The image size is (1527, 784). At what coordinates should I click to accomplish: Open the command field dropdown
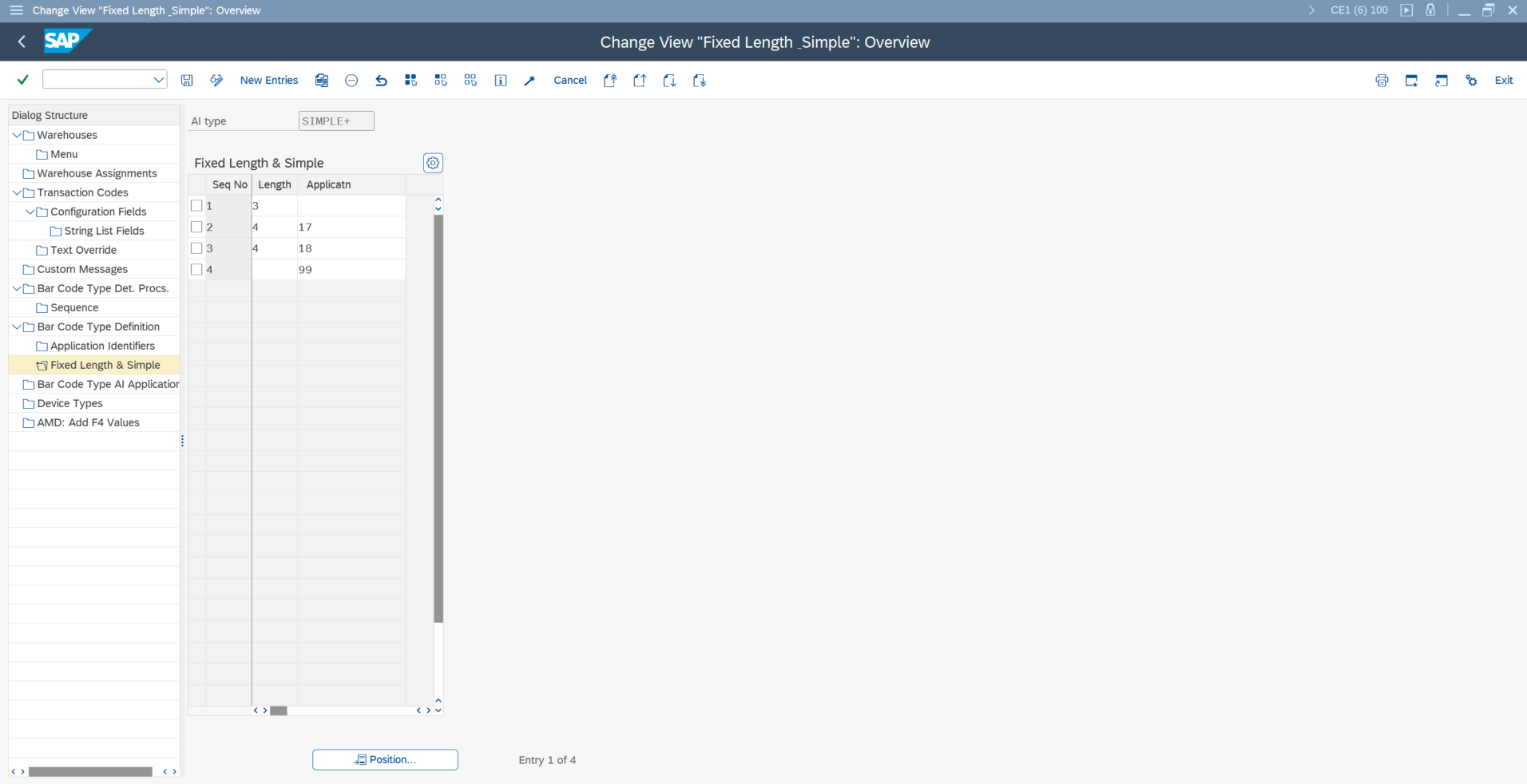point(158,80)
